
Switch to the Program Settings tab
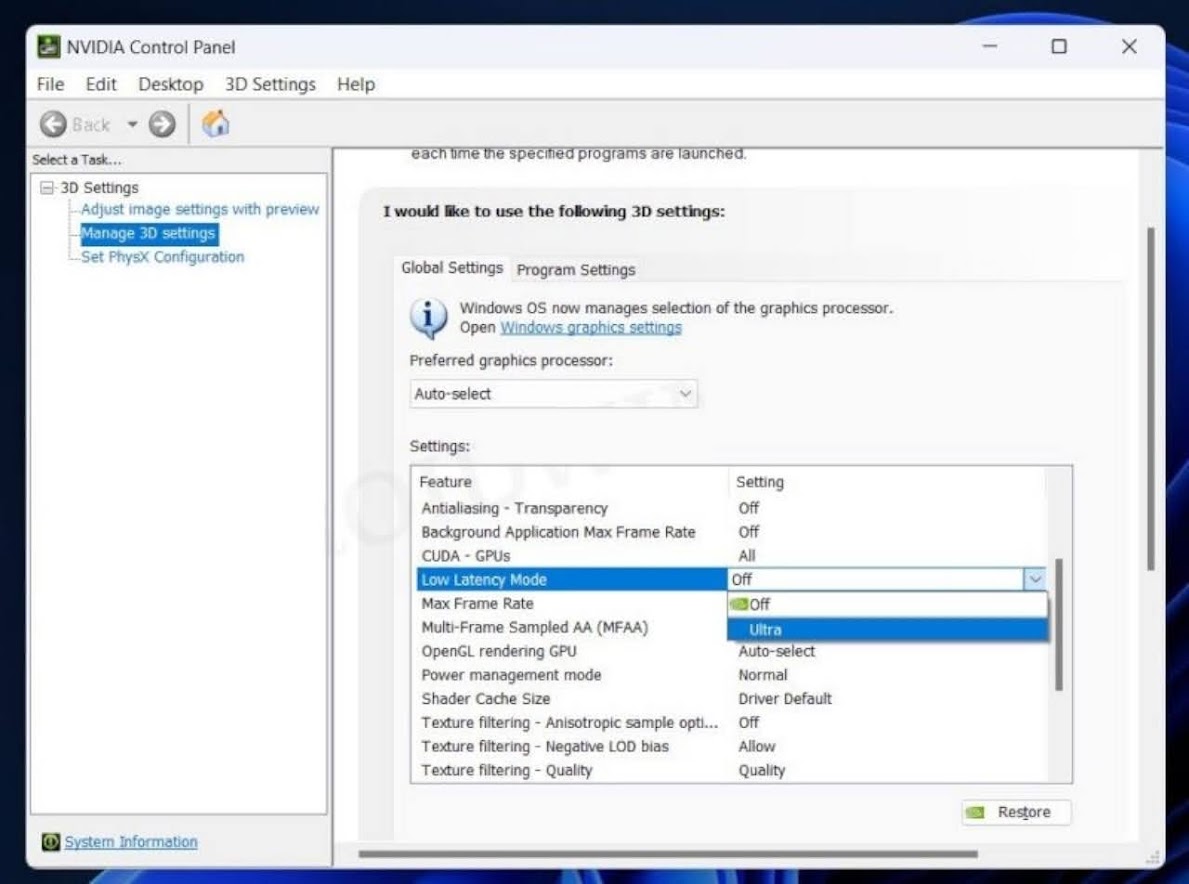[576, 270]
